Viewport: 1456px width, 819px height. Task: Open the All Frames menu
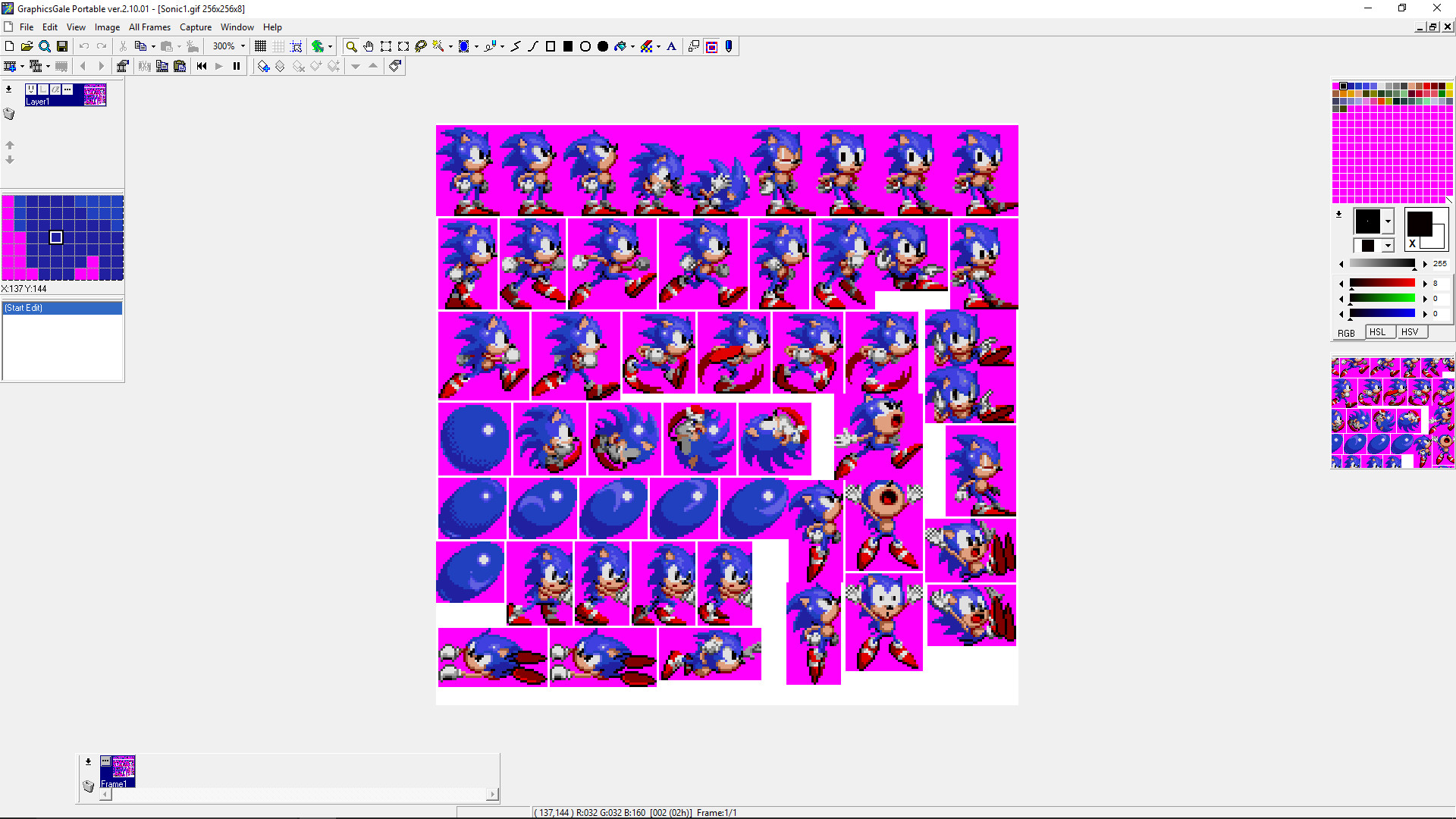[x=149, y=27]
